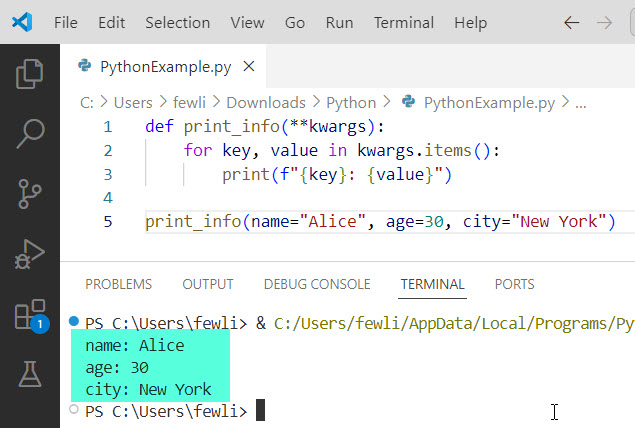Expand the breadcrumb ellipsis symbol list
The height and width of the screenshot is (428, 635).
click(x=581, y=104)
